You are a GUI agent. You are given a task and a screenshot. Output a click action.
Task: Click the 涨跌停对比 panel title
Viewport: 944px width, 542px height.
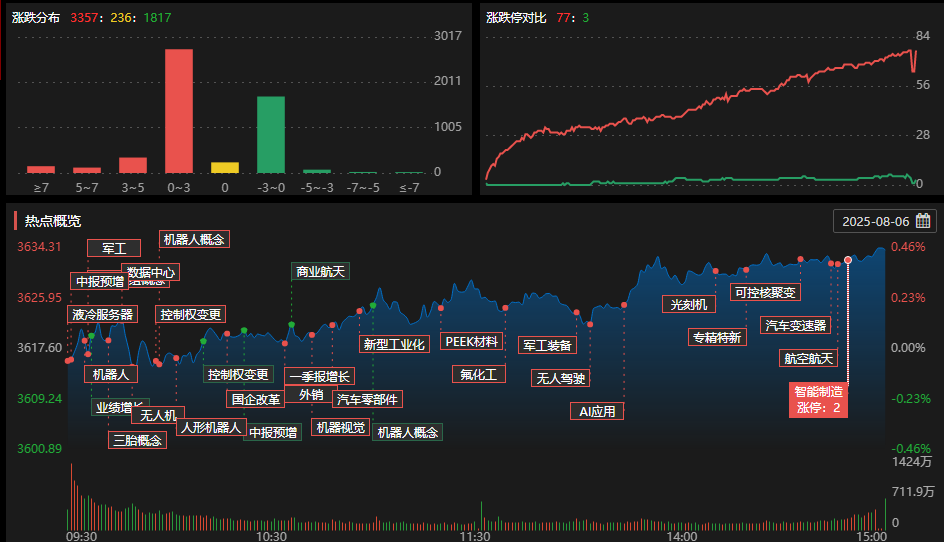coord(516,17)
